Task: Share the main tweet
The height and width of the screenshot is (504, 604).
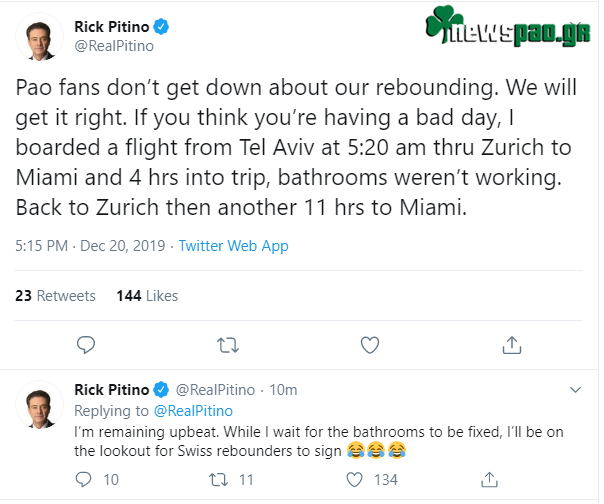Action: coord(511,345)
